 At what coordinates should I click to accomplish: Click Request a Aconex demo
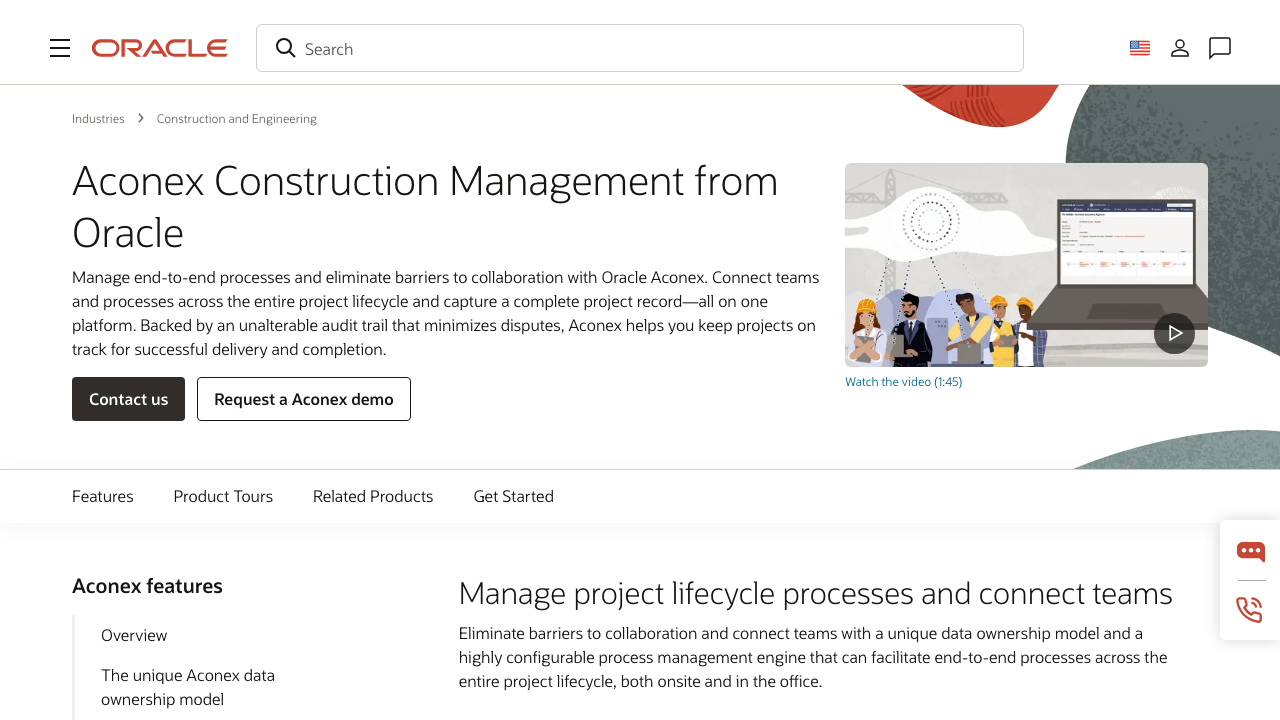tap(303, 398)
